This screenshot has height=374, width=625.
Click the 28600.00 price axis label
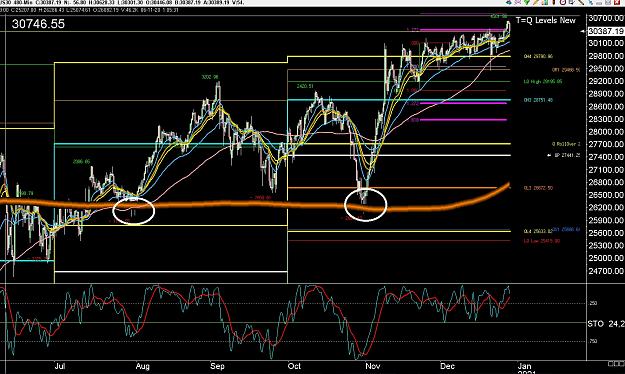606,106
